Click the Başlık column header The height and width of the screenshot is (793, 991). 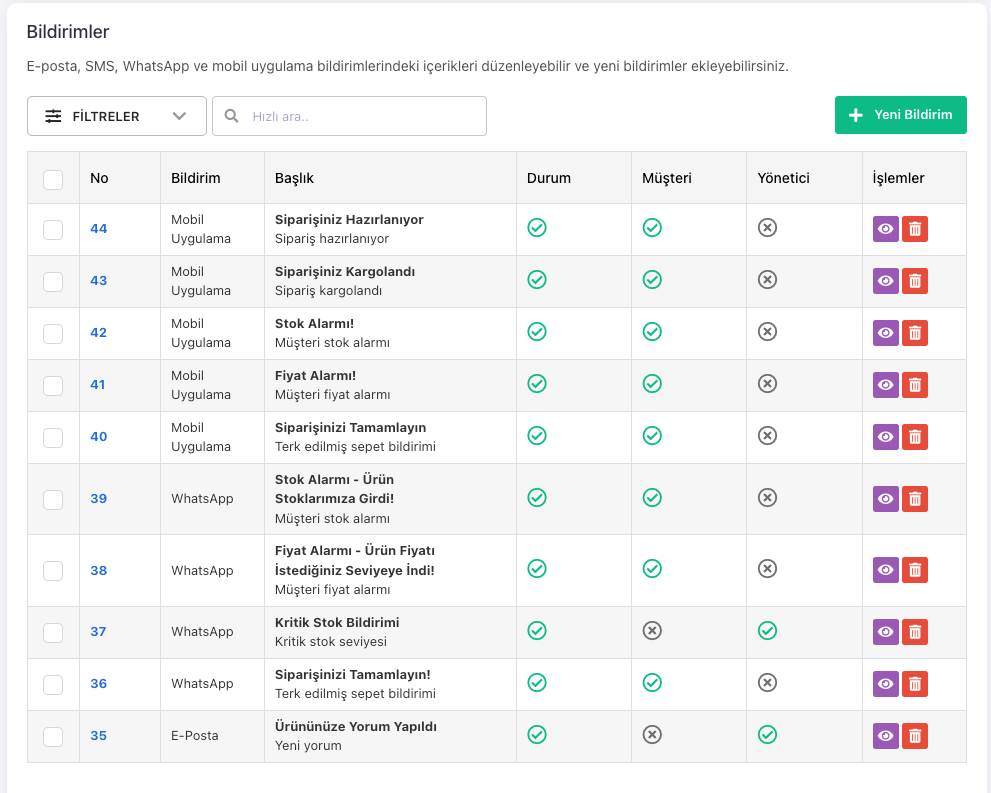tap(294, 178)
